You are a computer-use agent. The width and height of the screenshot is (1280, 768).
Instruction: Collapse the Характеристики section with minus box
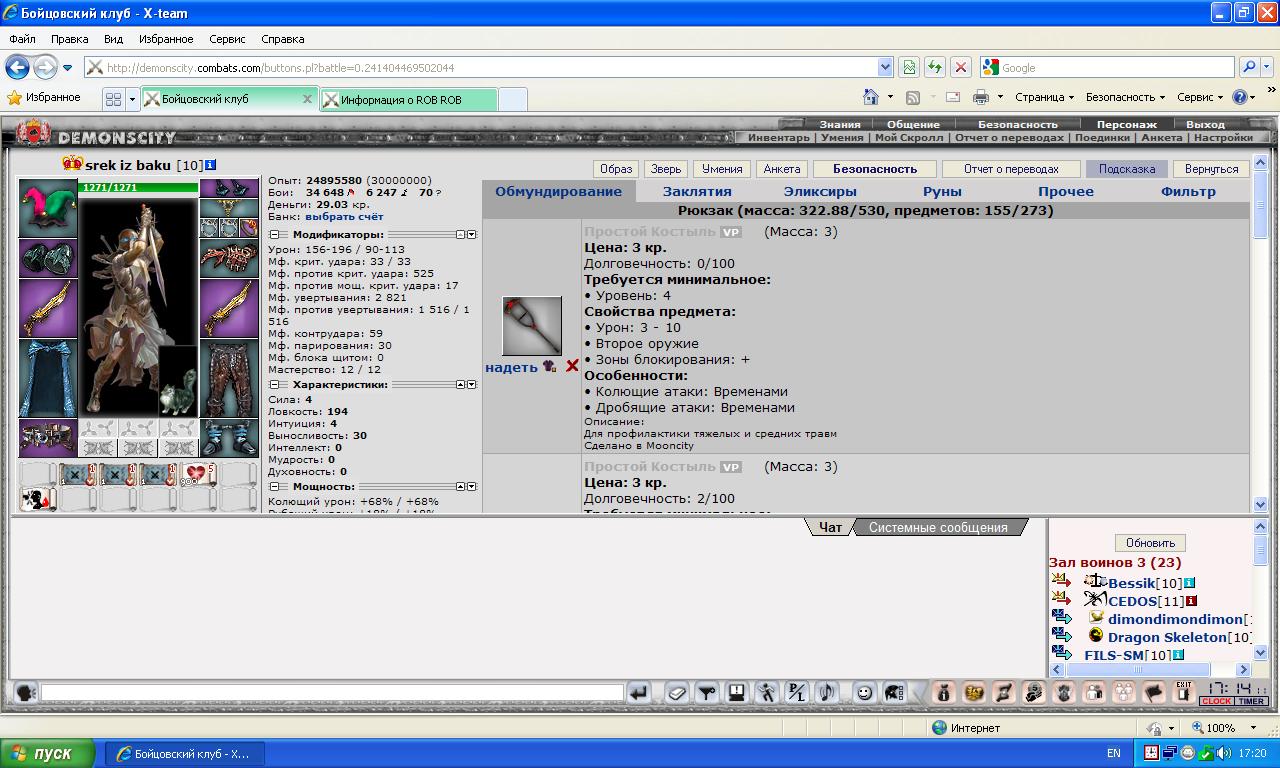(273, 384)
